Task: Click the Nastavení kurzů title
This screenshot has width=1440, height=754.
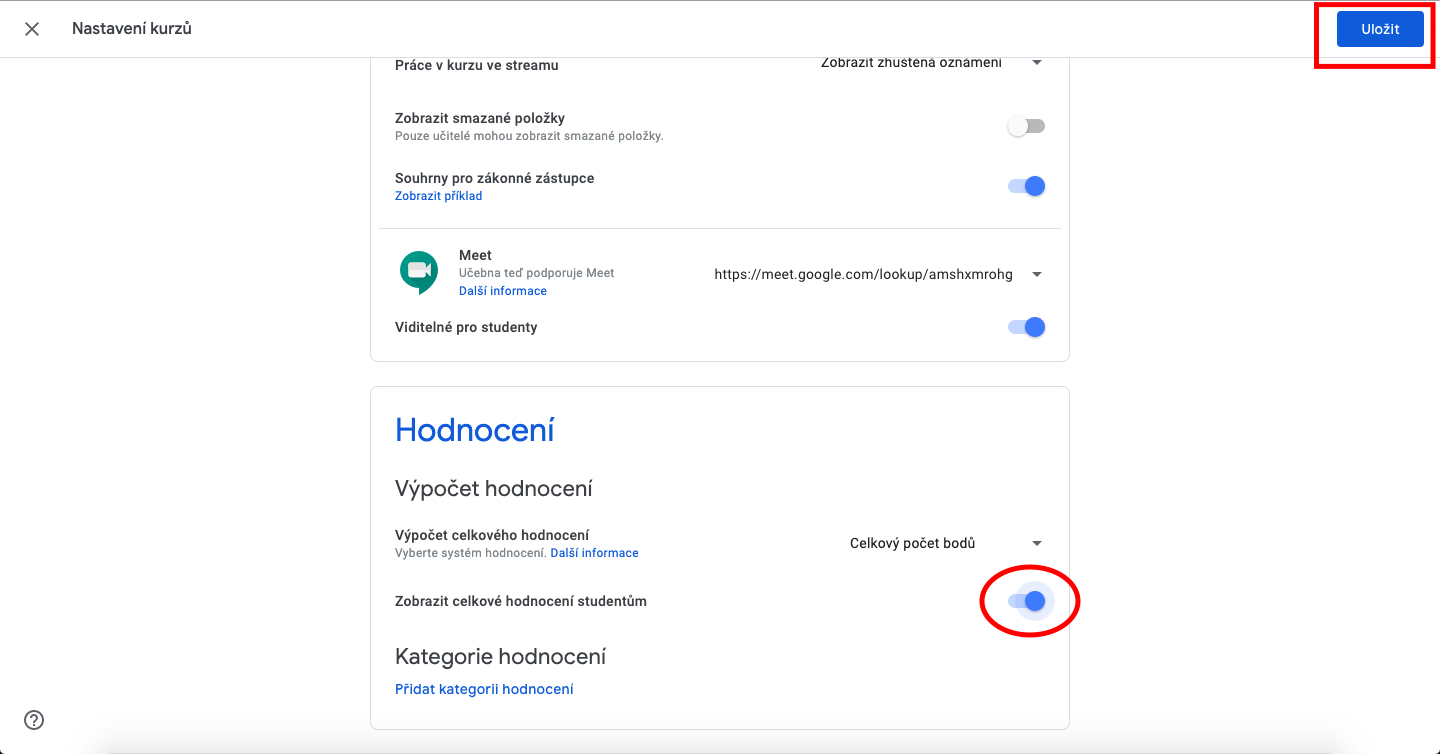Action: coord(132,29)
